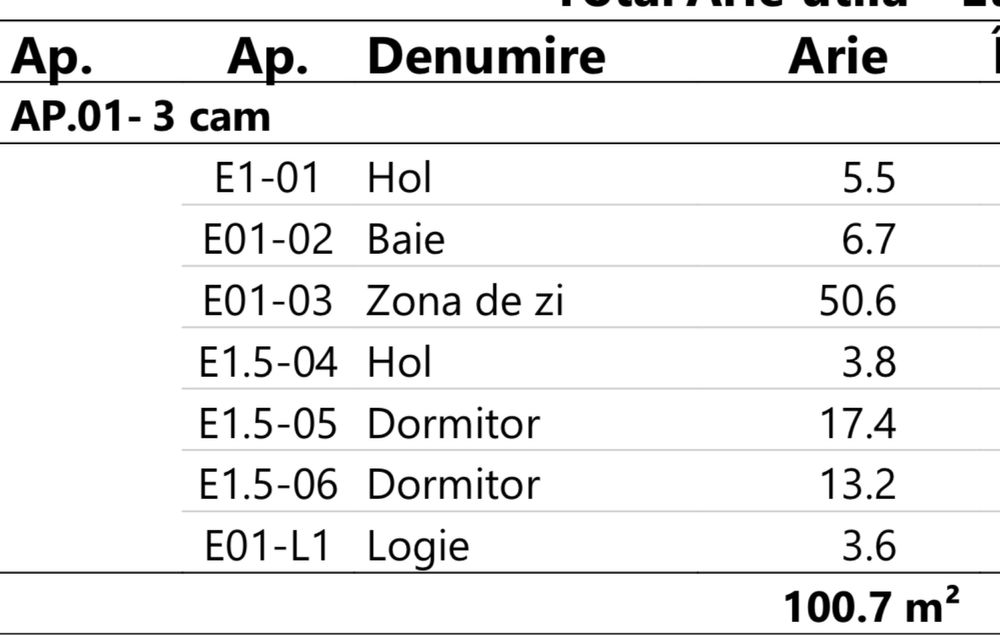Click the Baie room name cell
The image size is (1000, 635).
[x=406, y=239]
